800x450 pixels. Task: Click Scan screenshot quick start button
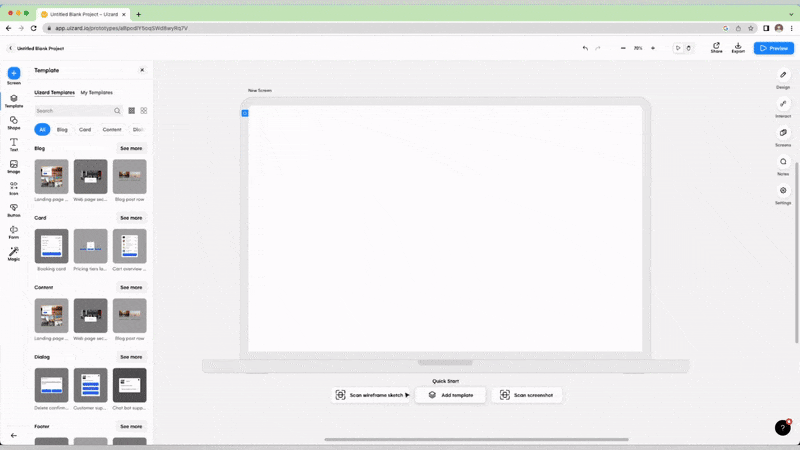[531, 395]
